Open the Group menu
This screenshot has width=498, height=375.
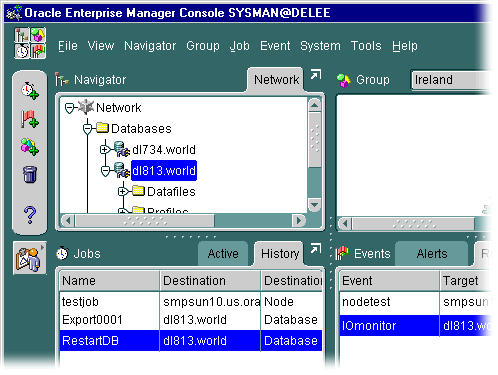pyautogui.click(x=203, y=46)
